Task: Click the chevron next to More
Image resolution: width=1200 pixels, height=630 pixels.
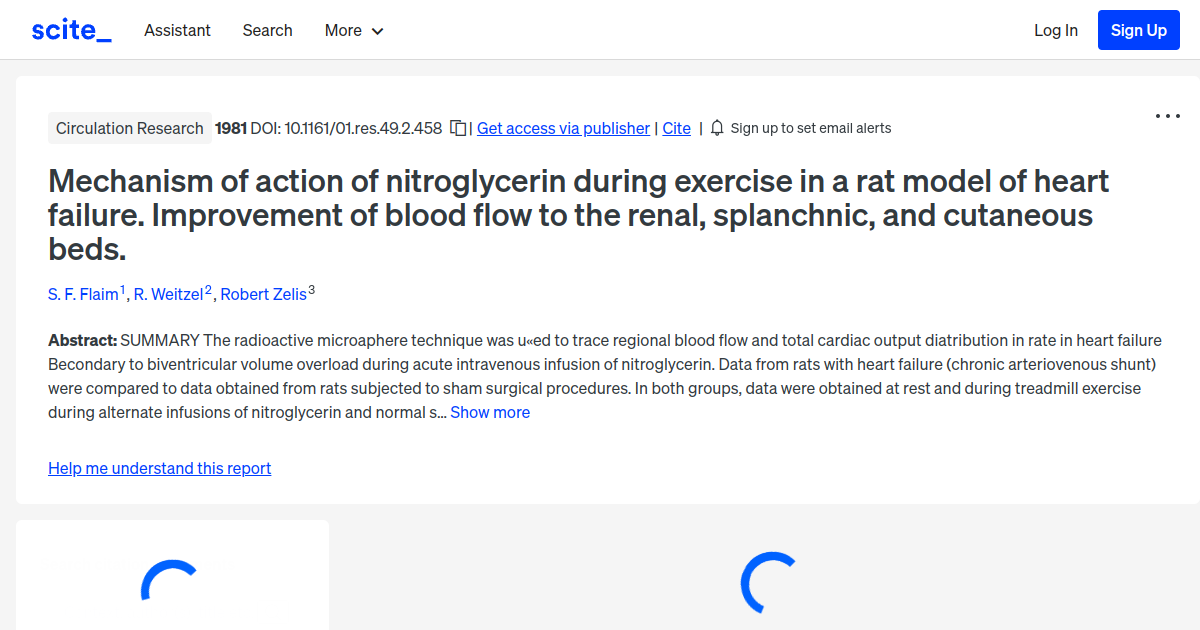Action: (x=380, y=31)
